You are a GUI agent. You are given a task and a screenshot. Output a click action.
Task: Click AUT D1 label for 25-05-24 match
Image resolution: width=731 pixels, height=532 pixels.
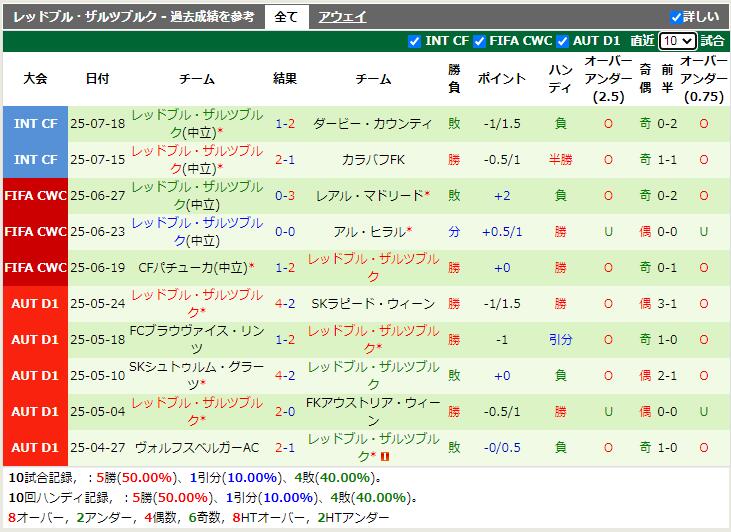tap(35, 304)
